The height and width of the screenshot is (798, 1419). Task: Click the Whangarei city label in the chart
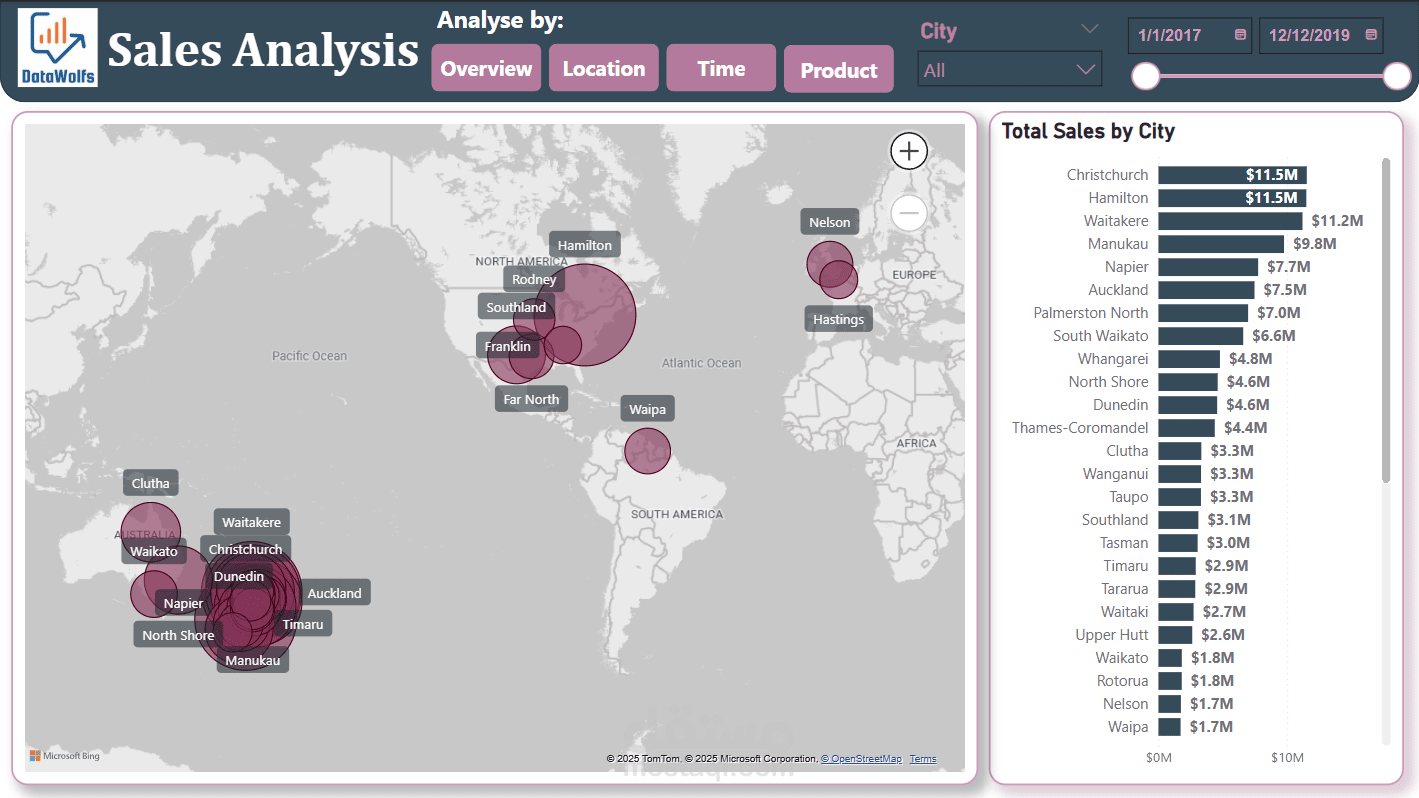pyautogui.click(x=1113, y=359)
